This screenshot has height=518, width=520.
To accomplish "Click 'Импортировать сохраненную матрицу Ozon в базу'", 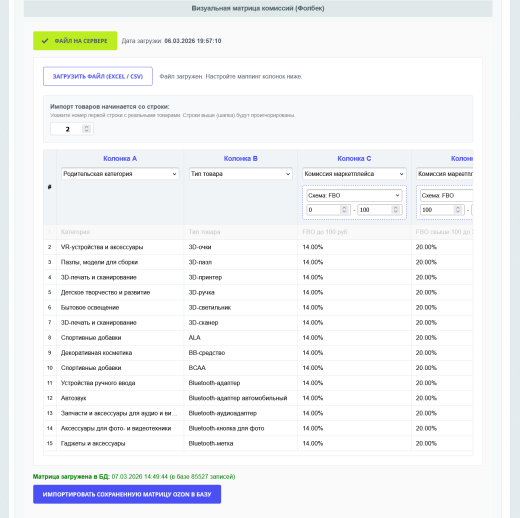I will point(127,494).
